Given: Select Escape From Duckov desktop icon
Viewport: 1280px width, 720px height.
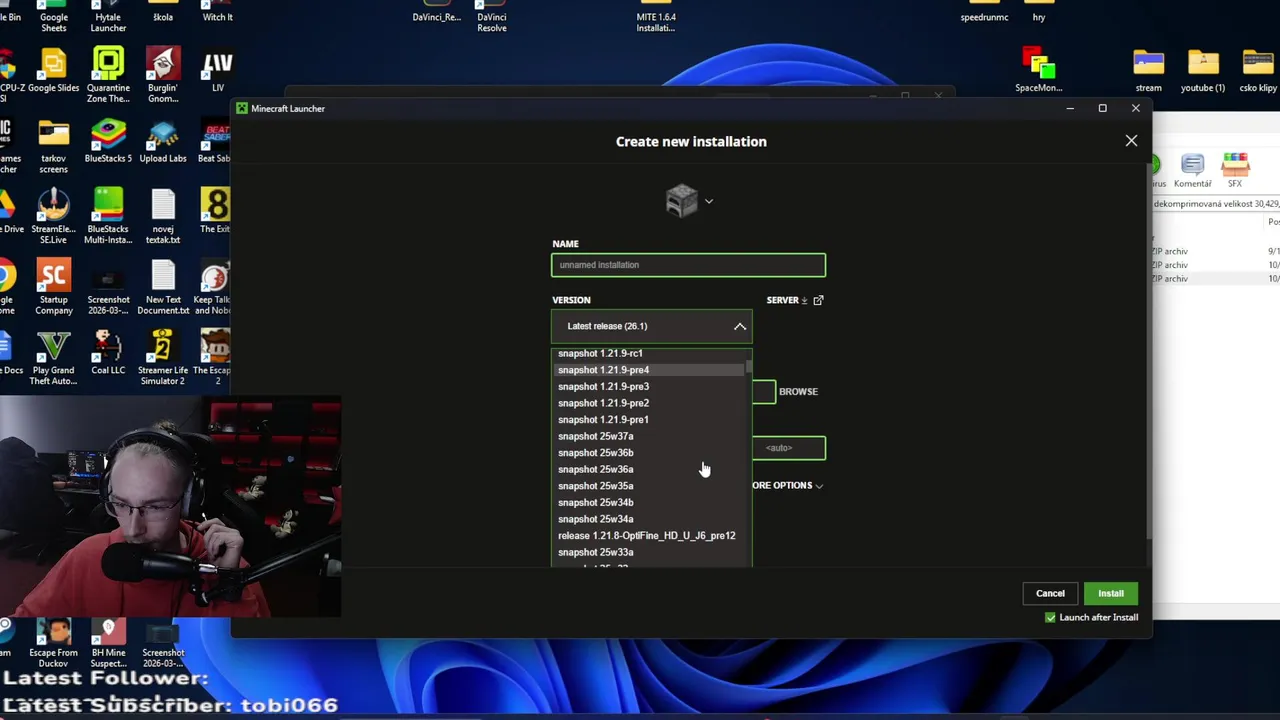Looking at the screenshot, I should tap(53, 642).
